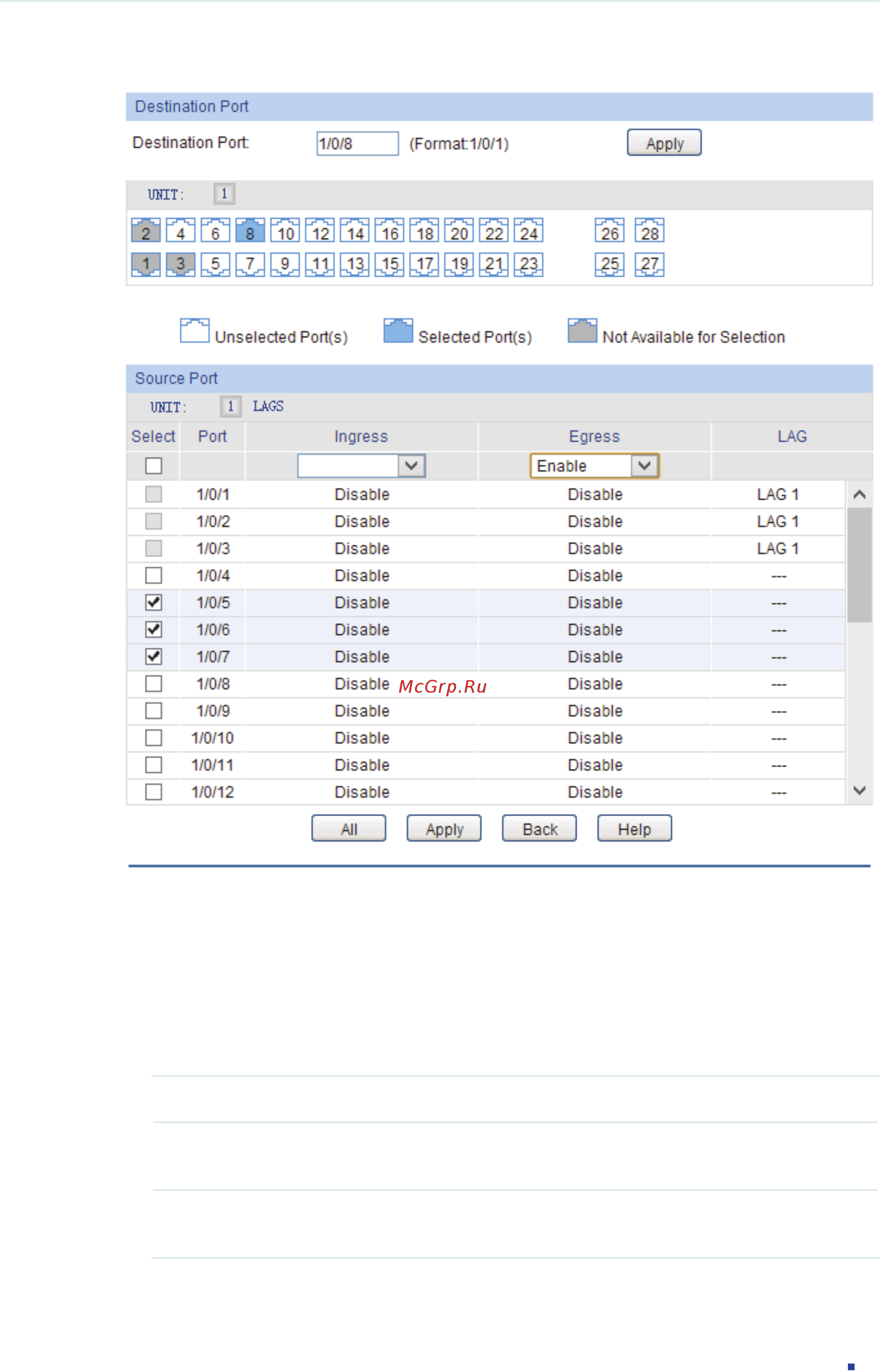The image size is (880, 1372).
Task: Click scrollbar up arrow in port table
Action: tap(860, 495)
